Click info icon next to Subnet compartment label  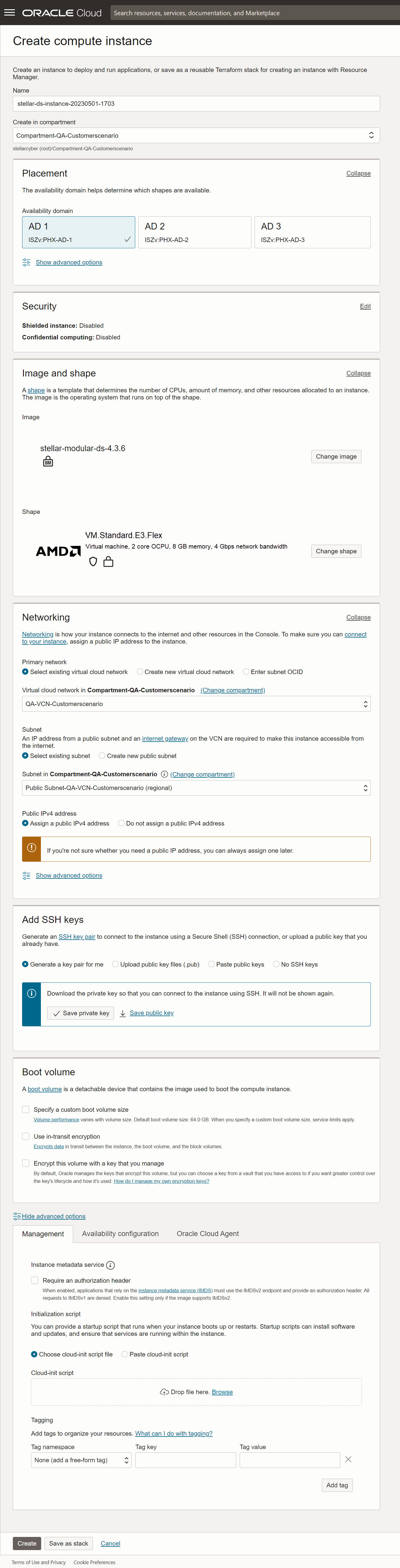(164, 774)
